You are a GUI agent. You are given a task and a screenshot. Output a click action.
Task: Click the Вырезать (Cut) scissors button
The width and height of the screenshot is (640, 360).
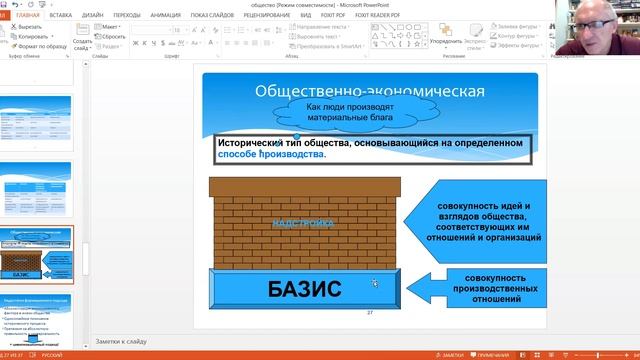pos(26,27)
